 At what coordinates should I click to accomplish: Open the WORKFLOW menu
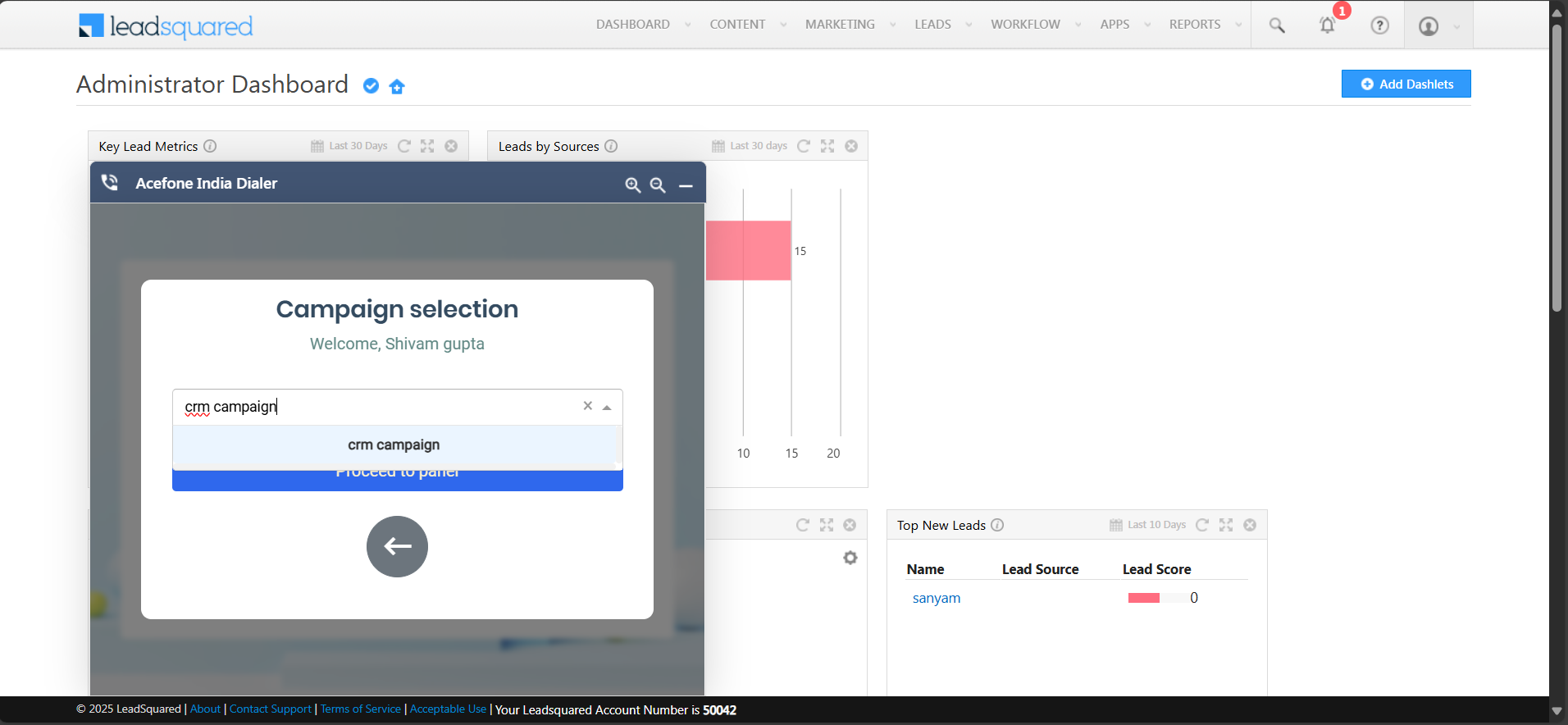click(x=1025, y=25)
